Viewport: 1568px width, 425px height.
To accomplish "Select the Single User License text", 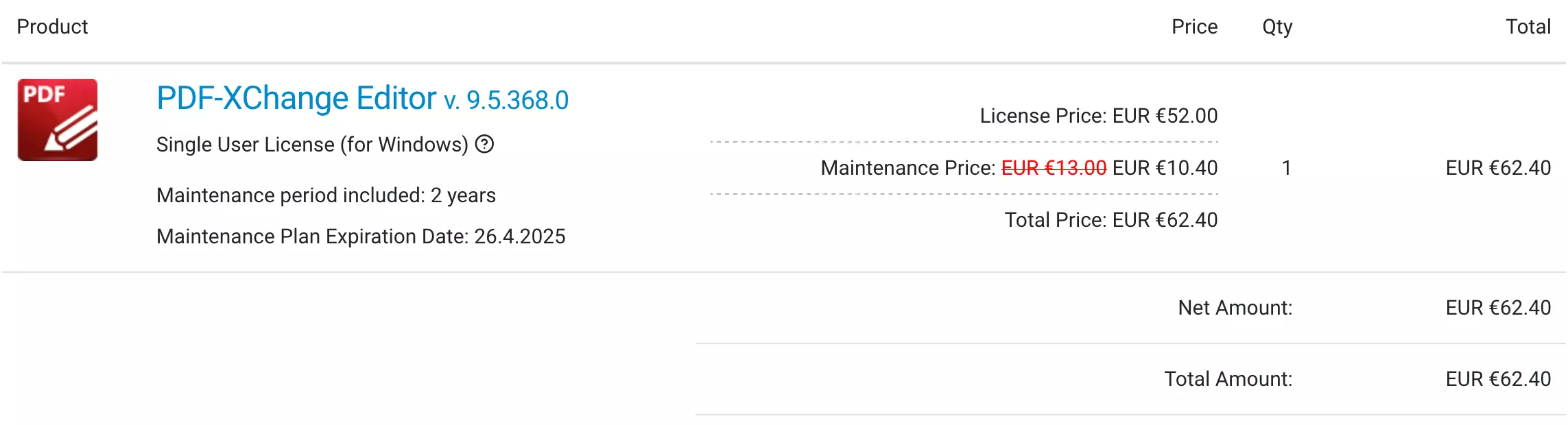I will click(312, 145).
